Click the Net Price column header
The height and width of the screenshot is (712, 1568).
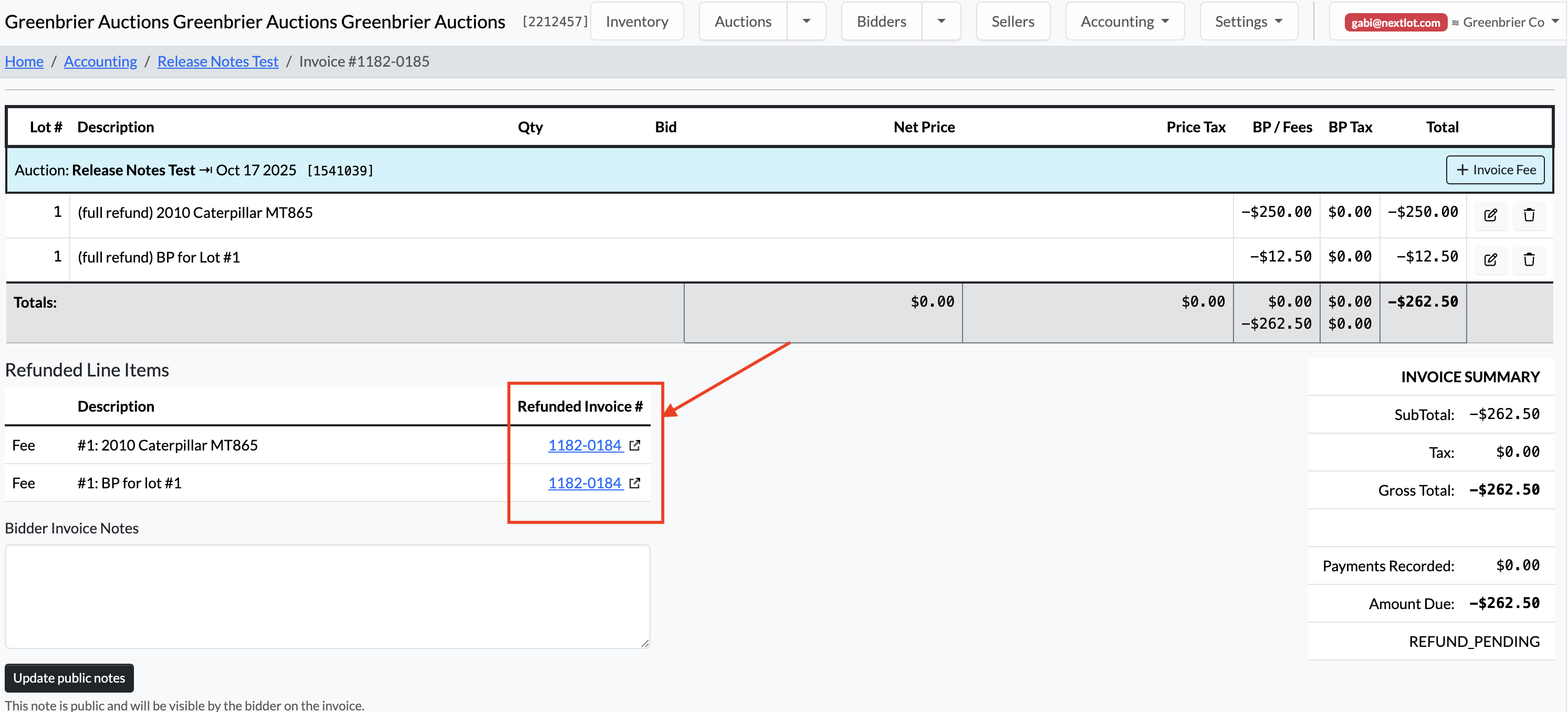(924, 127)
